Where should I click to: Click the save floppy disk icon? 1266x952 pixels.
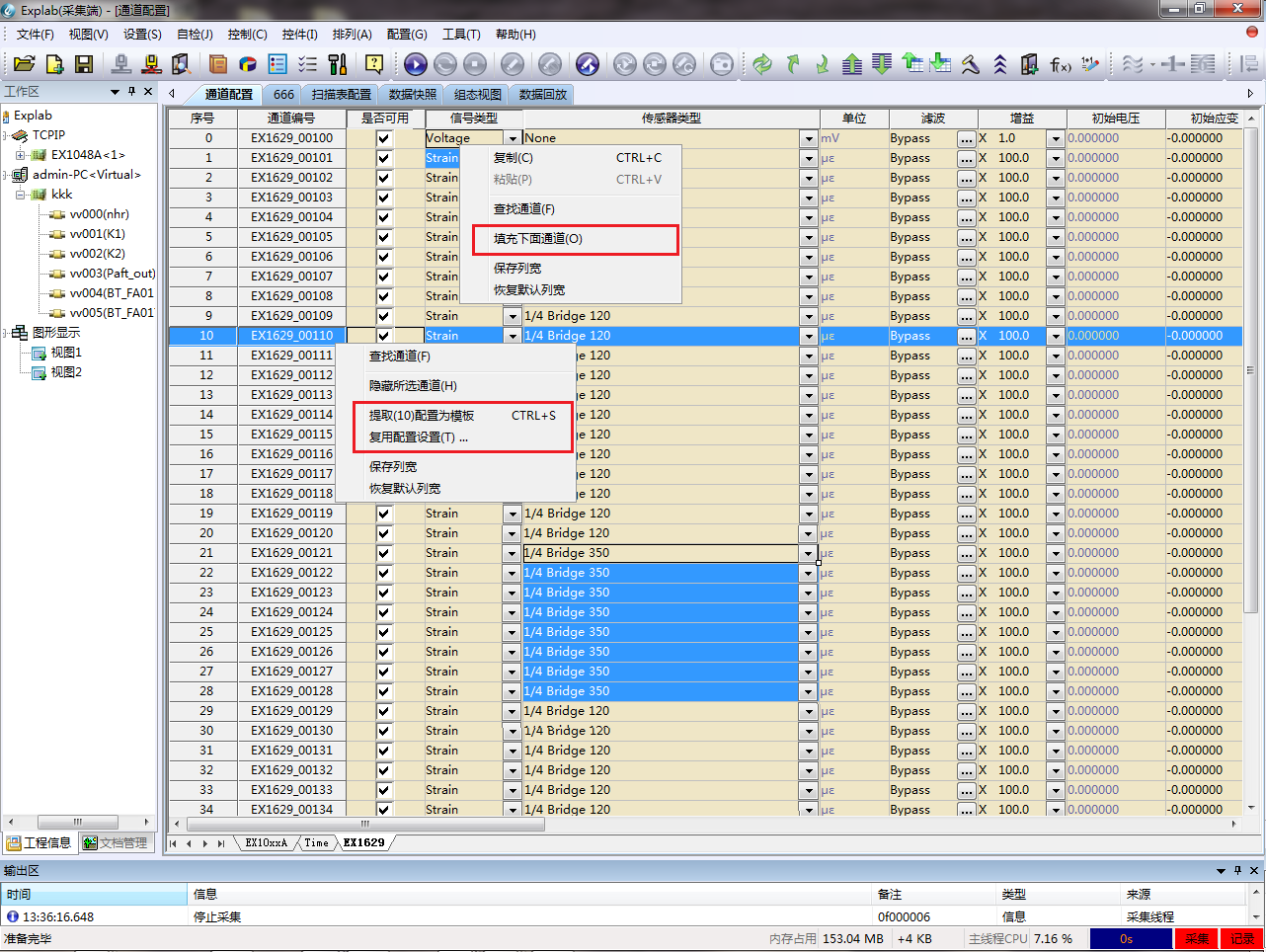pos(84,64)
